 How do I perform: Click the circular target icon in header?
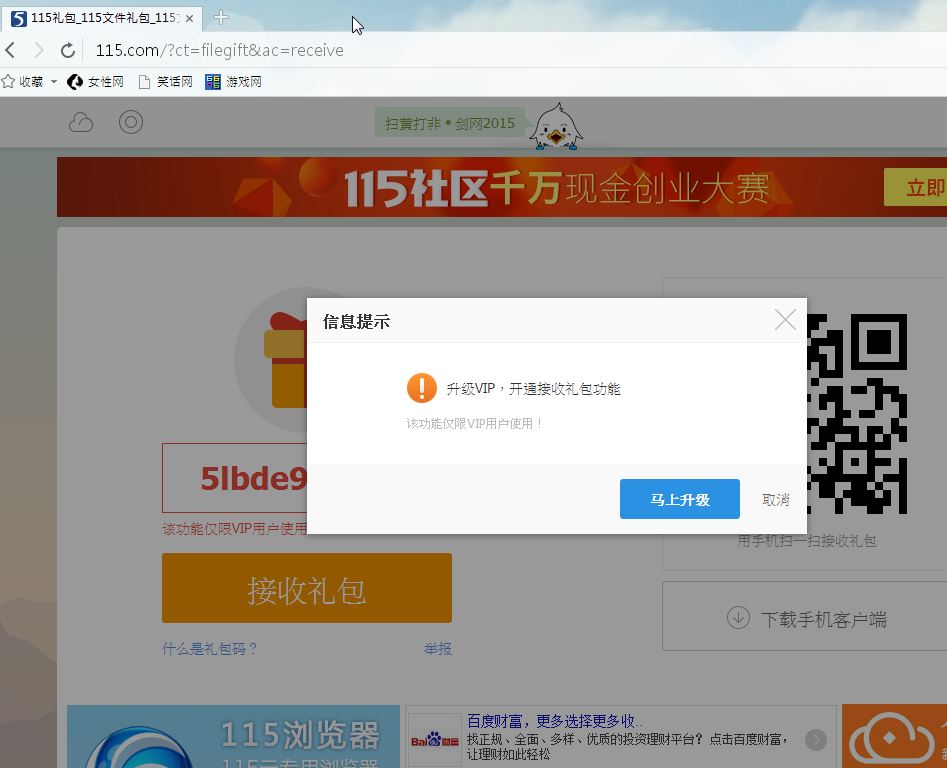tap(131, 122)
